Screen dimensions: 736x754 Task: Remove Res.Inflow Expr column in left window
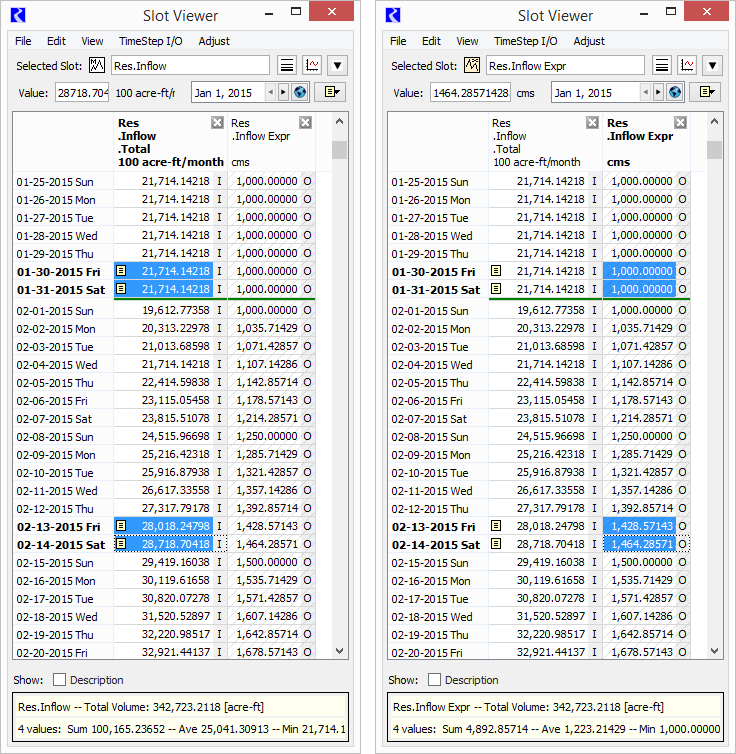tap(305, 123)
